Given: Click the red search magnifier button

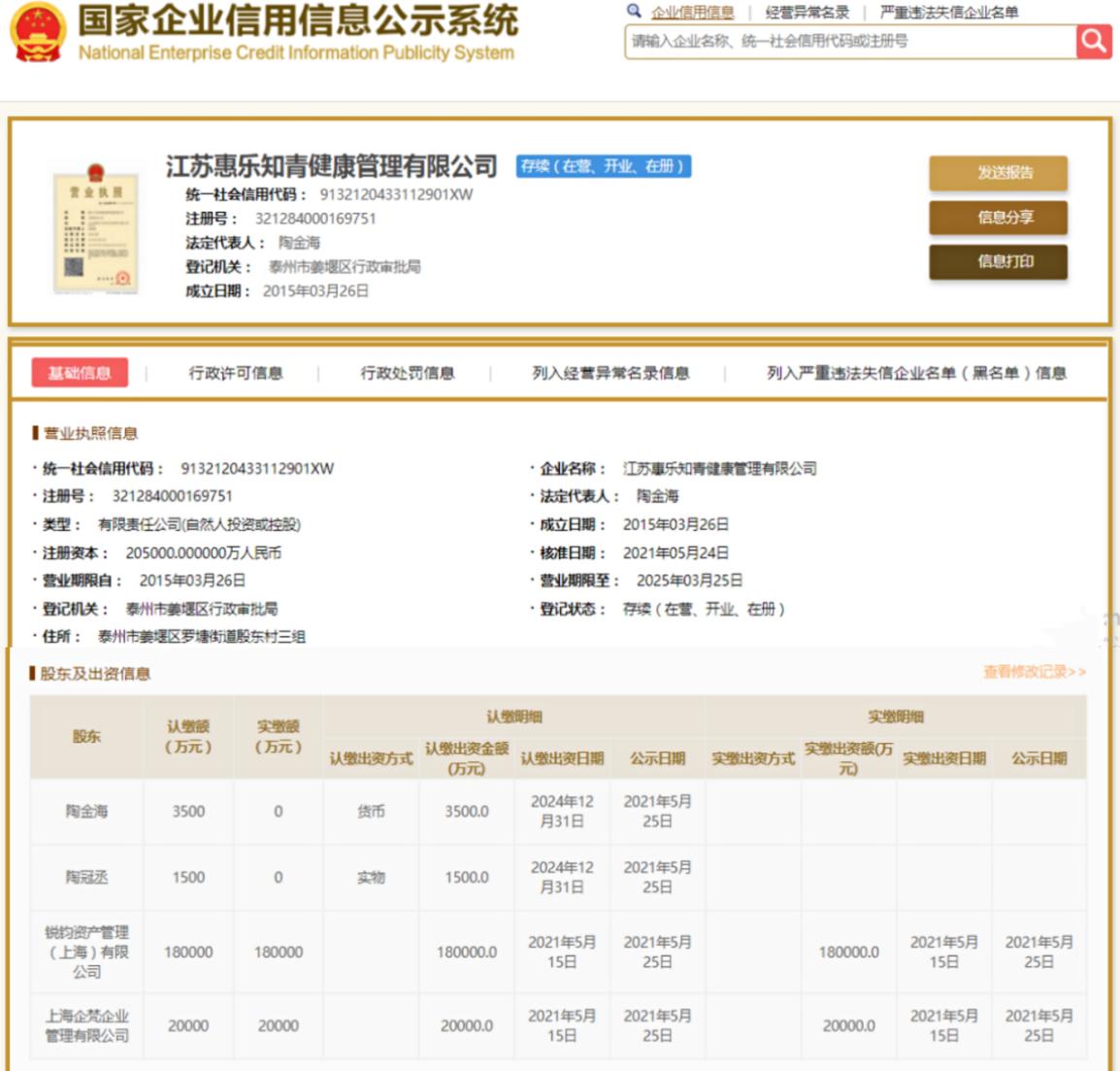Looking at the screenshot, I should click(1094, 42).
